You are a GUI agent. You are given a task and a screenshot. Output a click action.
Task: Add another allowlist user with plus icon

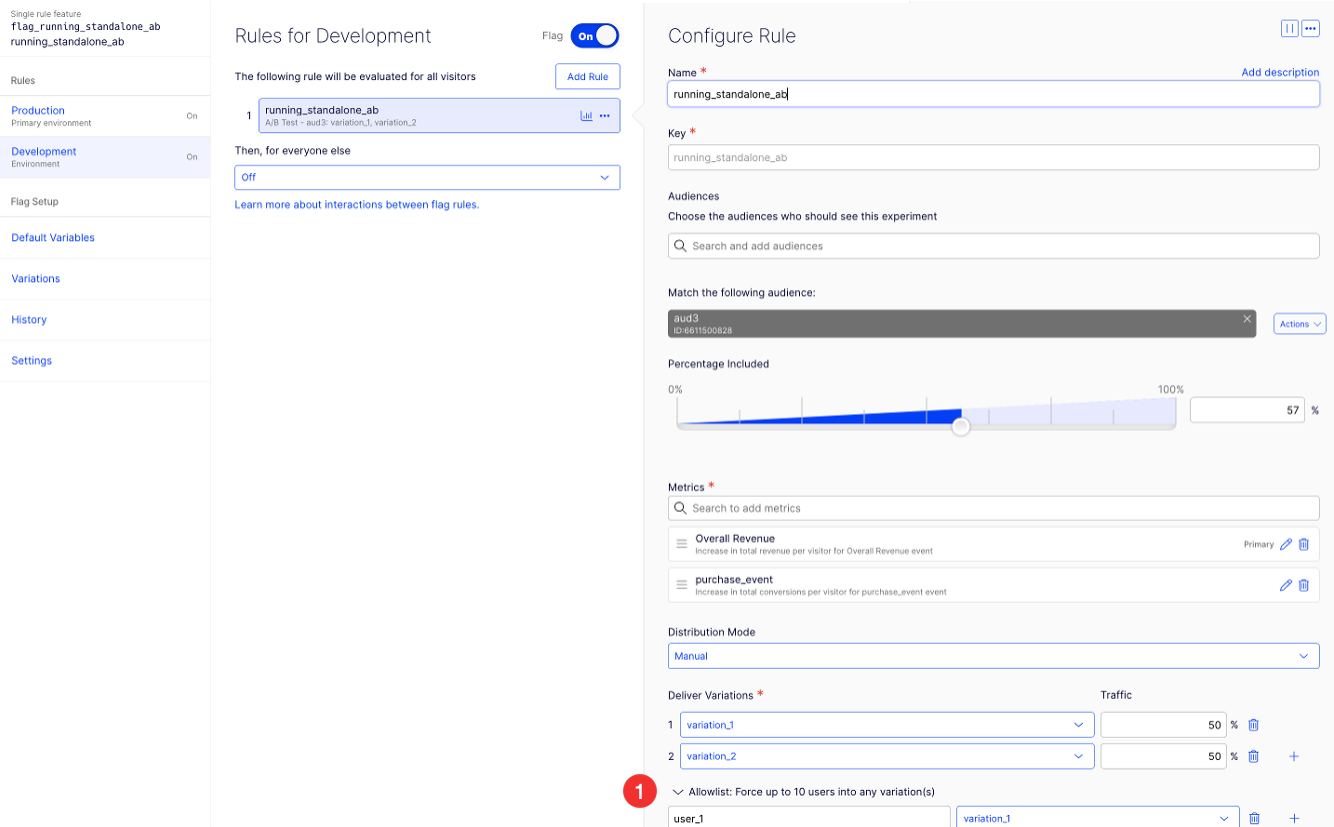[1294, 818]
